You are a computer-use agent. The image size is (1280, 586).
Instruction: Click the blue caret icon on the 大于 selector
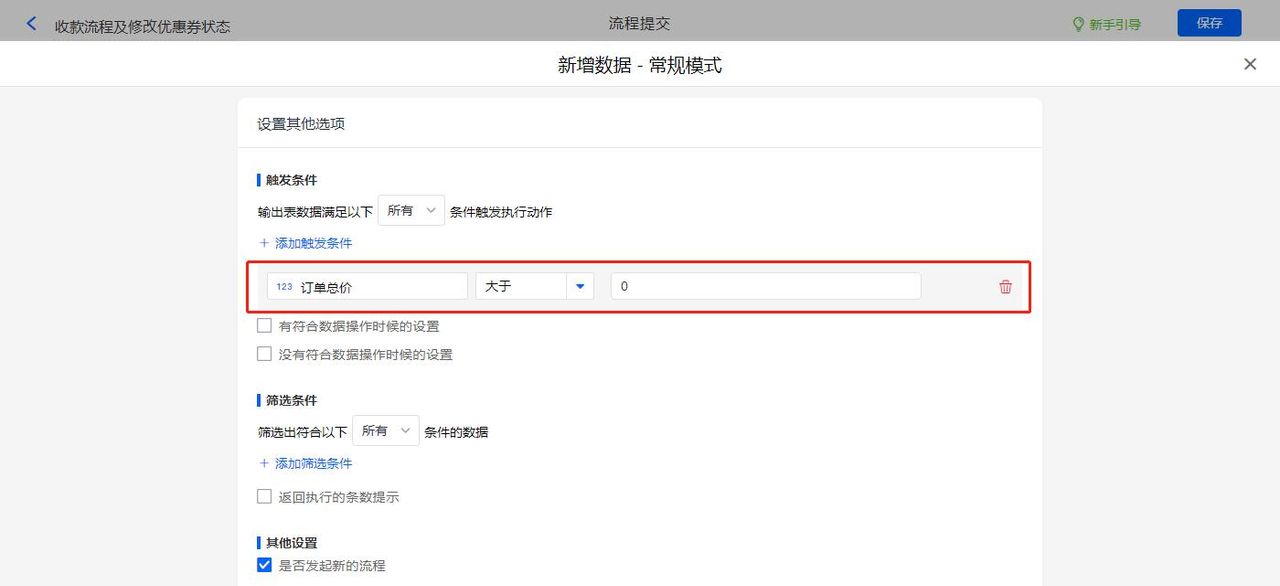pos(580,286)
